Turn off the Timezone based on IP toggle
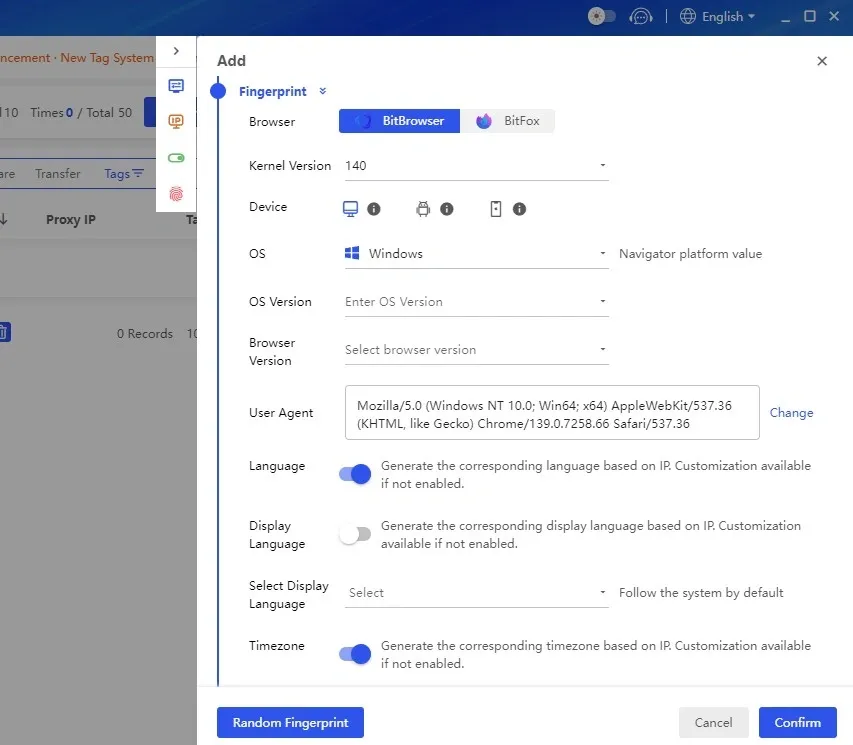This screenshot has height=745, width=853. coord(355,654)
